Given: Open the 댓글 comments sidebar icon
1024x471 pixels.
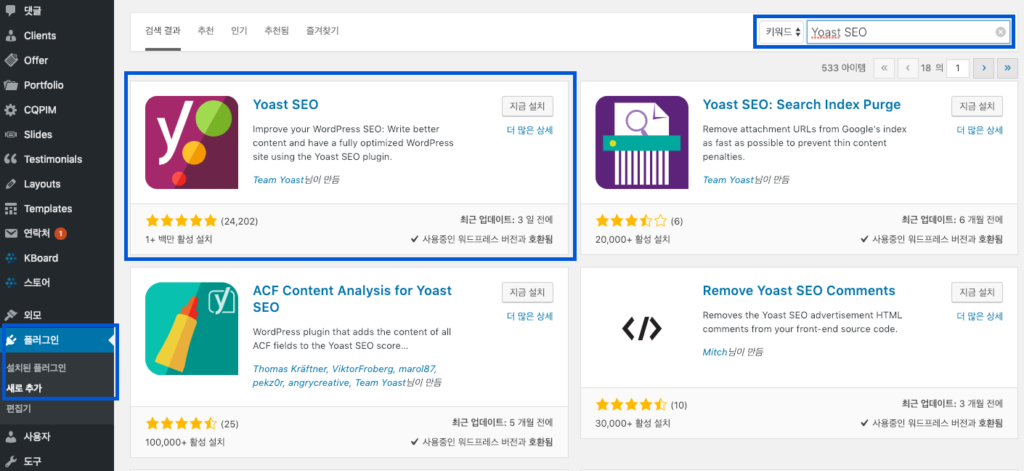Looking at the screenshot, I should pyautogui.click(x=10, y=10).
